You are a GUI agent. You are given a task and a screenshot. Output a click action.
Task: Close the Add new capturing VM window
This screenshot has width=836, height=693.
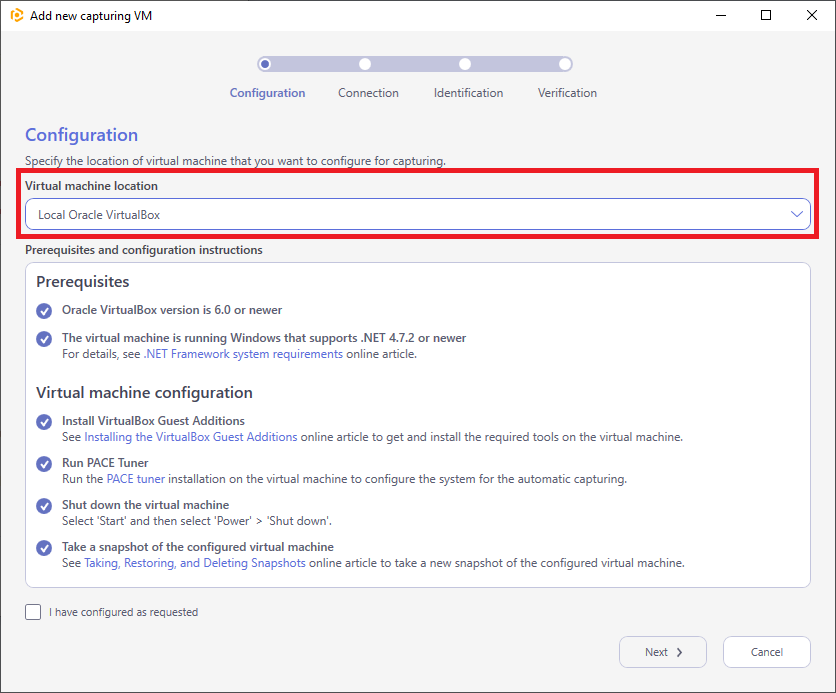point(811,15)
